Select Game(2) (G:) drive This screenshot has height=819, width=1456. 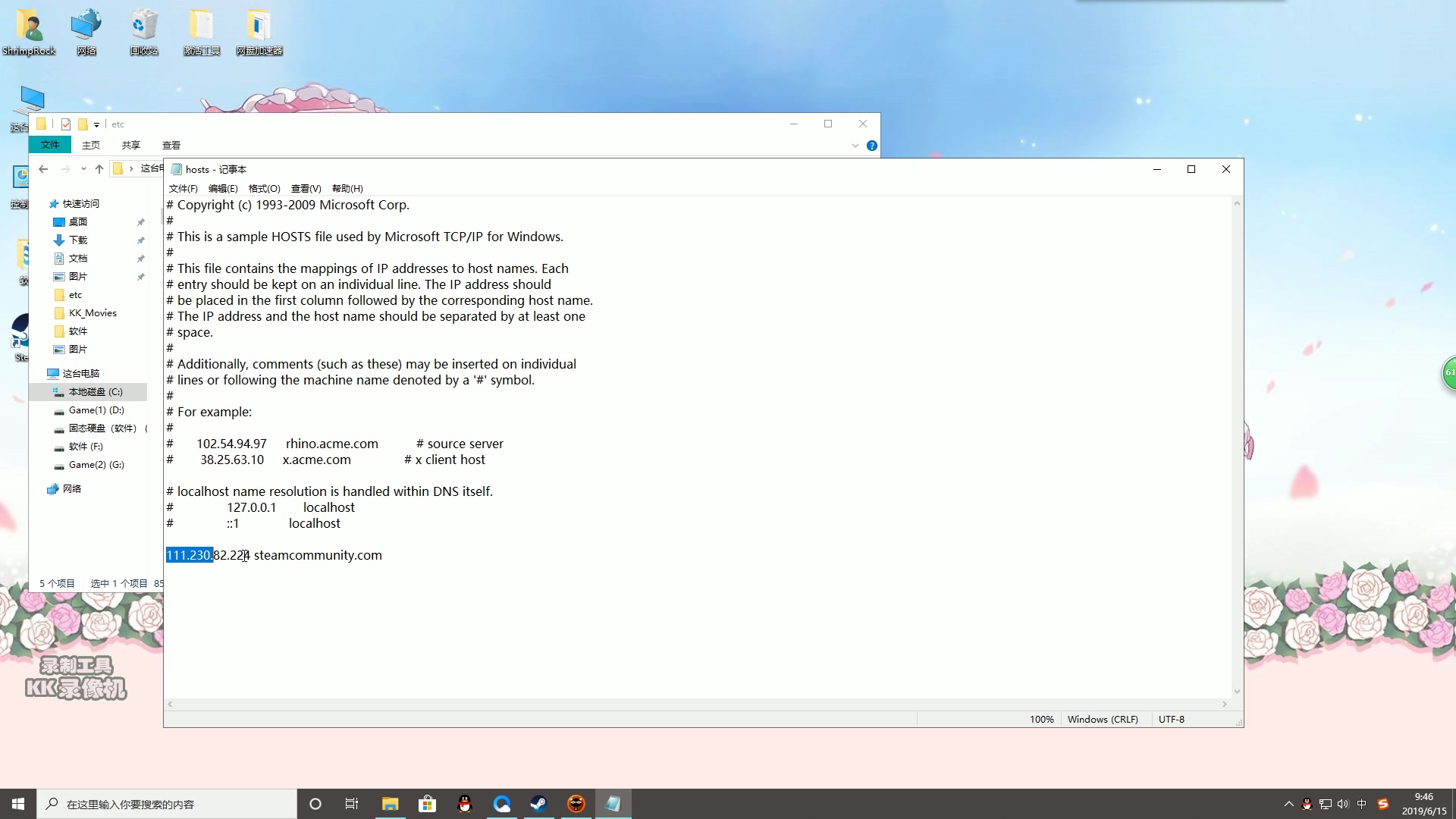click(96, 465)
